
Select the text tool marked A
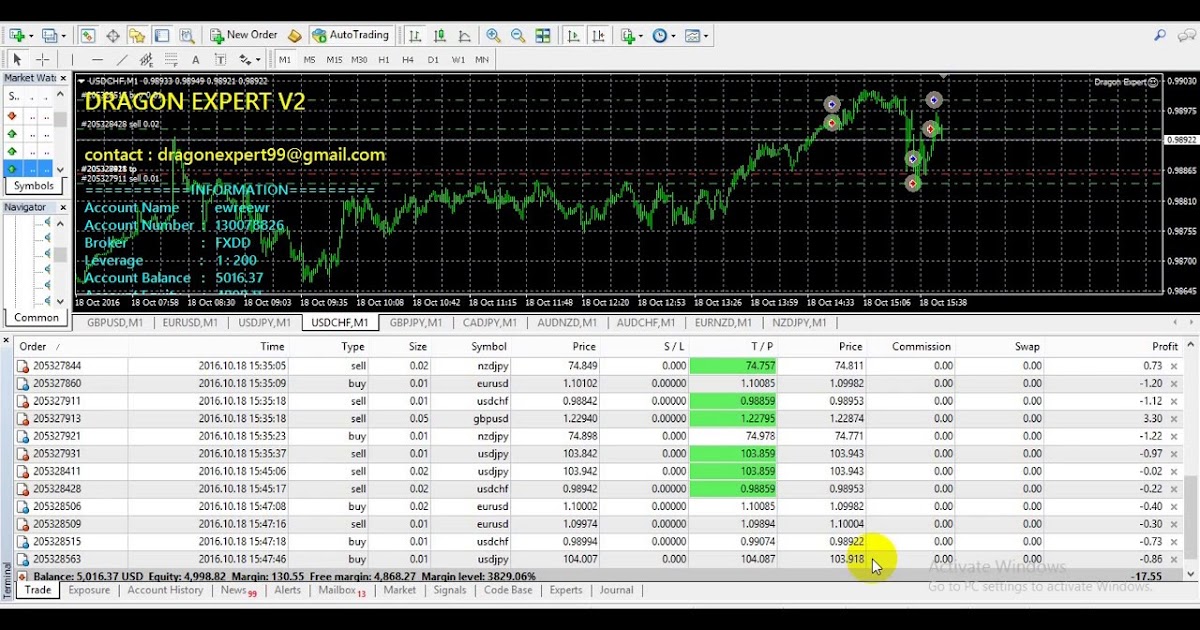(x=195, y=60)
